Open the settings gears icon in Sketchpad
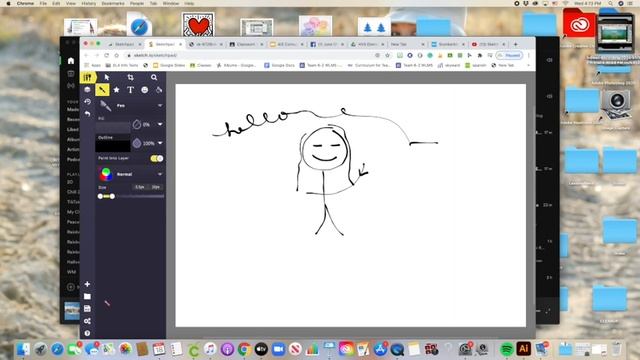The width and height of the screenshot is (640, 360). (x=87, y=321)
